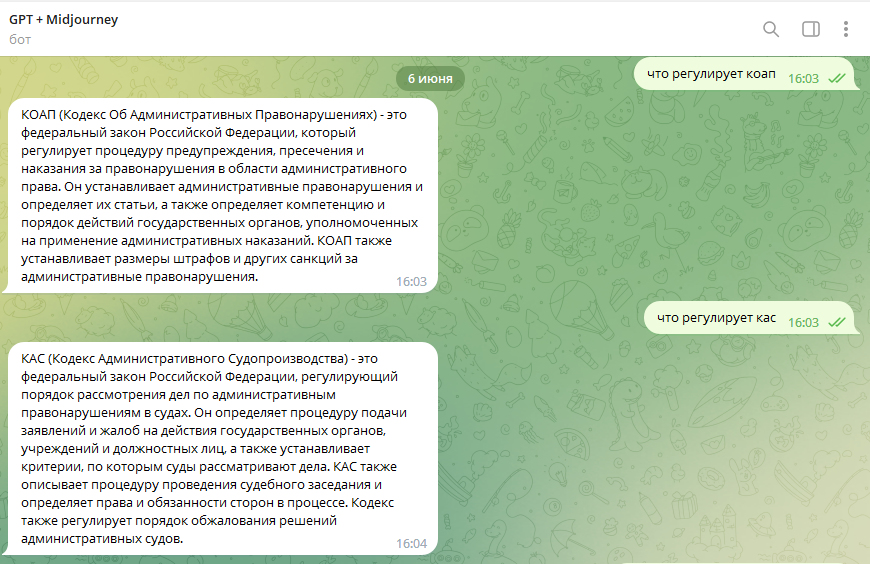The height and width of the screenshot is (564, 870).
Task: Click 16:04 timestamp on the КАС reply
Action: [411, 544]
